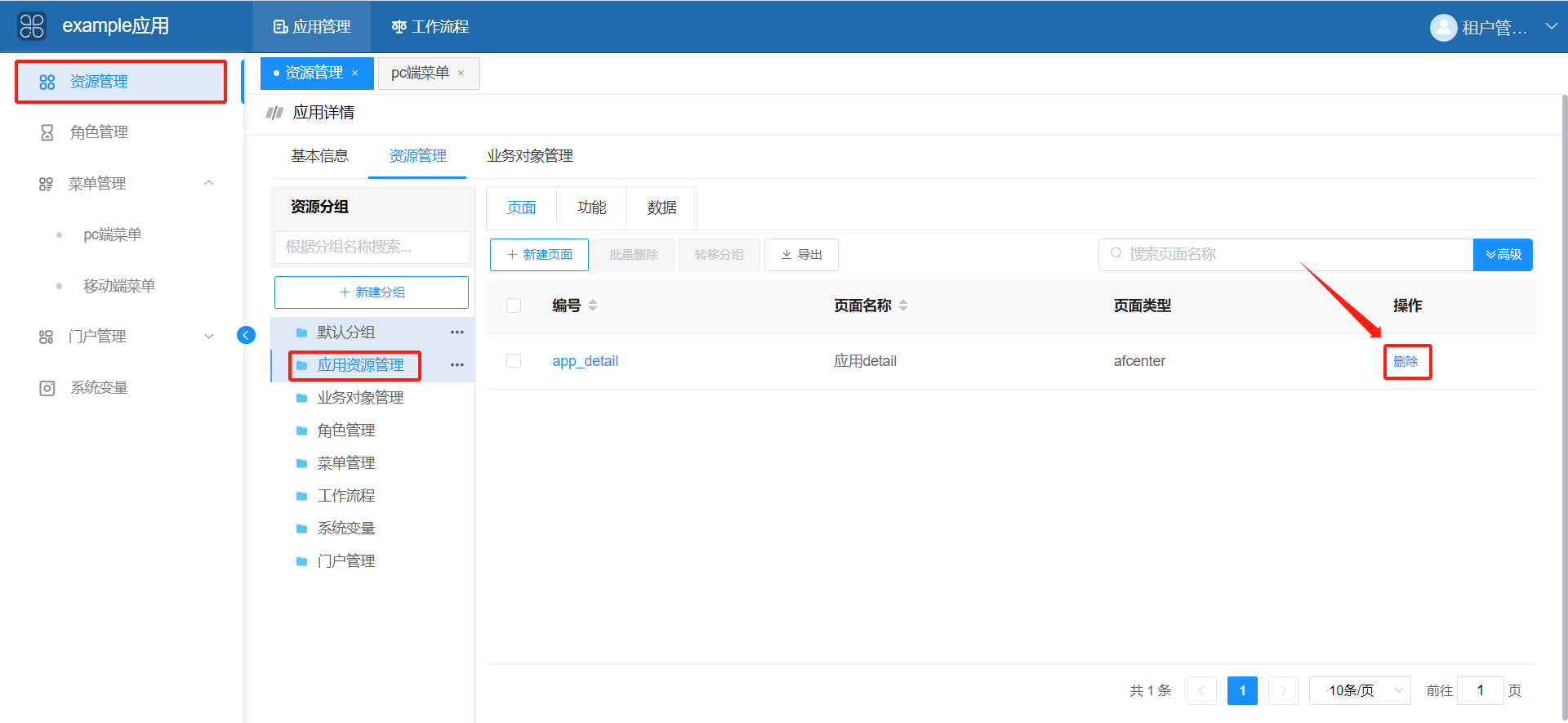This screenshot has height=723, width=1568.
Task: Check the app_detail row checkbox
Action: pyautogui.click(x=514, y=361)
